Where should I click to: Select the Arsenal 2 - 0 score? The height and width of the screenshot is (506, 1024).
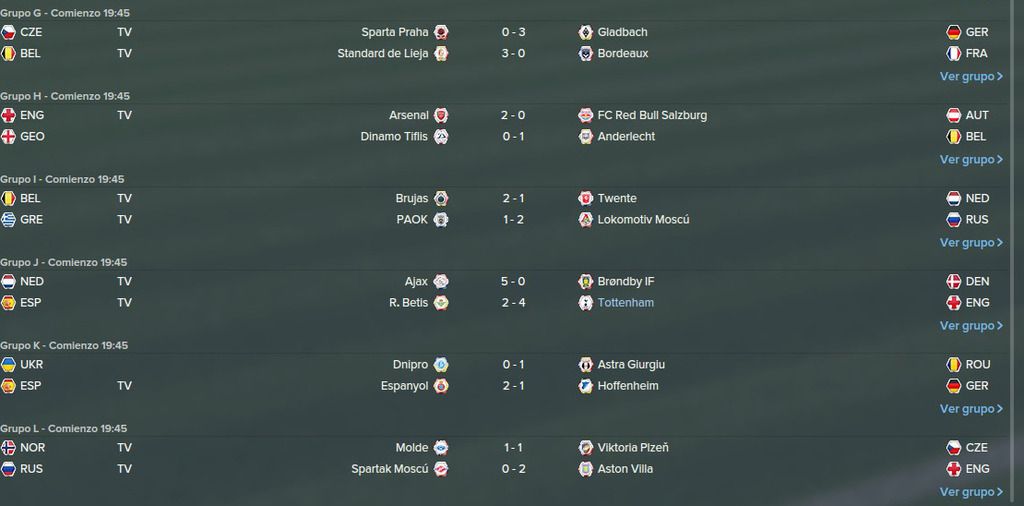click(513, 116)
